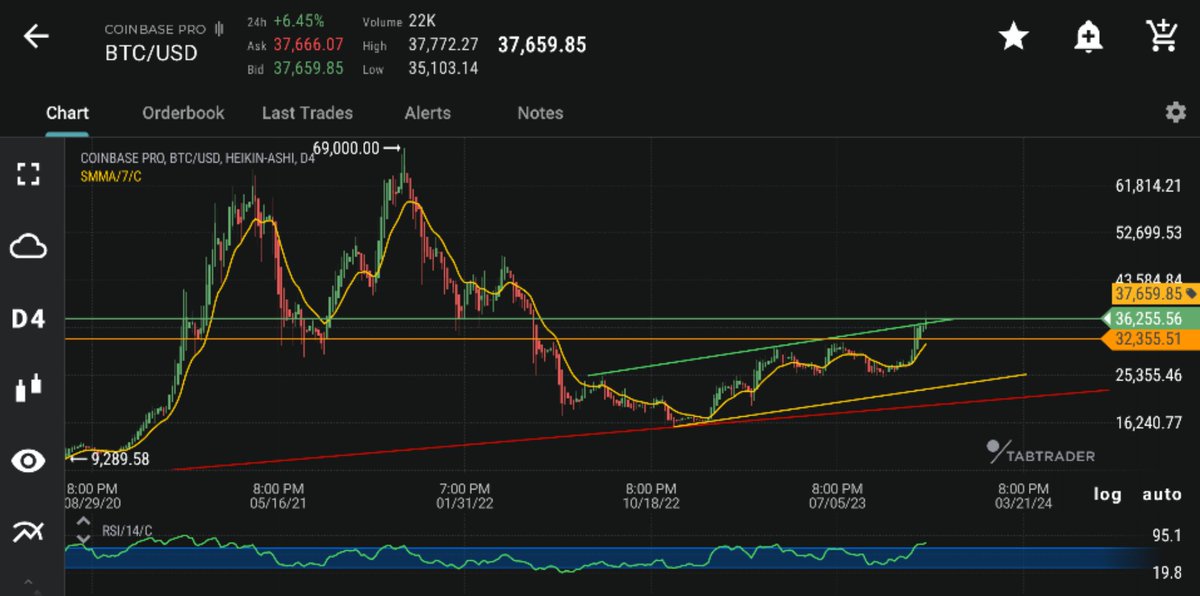Click the 05/16/21 date axis label

tap(279, 504)
